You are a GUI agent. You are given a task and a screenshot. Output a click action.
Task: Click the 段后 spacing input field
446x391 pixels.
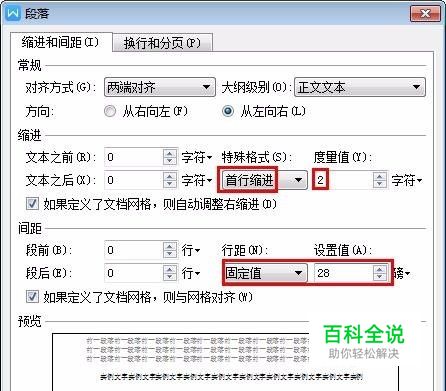click(134, 273)
